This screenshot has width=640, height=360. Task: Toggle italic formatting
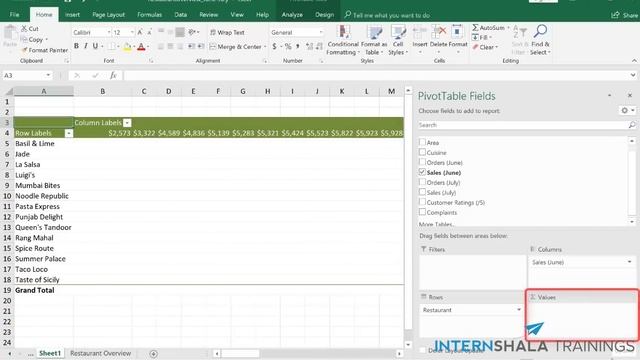tap(86, 47)
